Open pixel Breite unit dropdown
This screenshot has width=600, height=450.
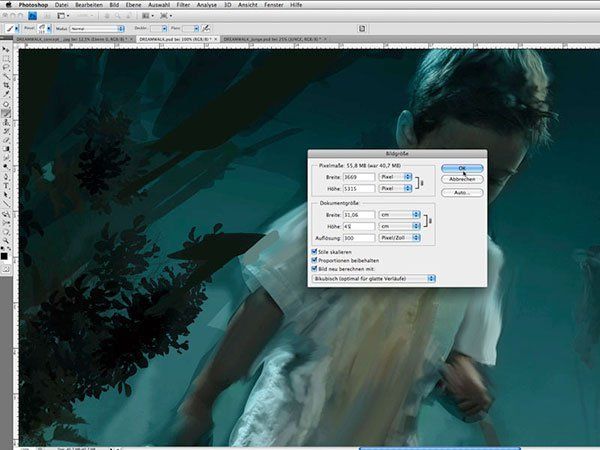[395, 177]
